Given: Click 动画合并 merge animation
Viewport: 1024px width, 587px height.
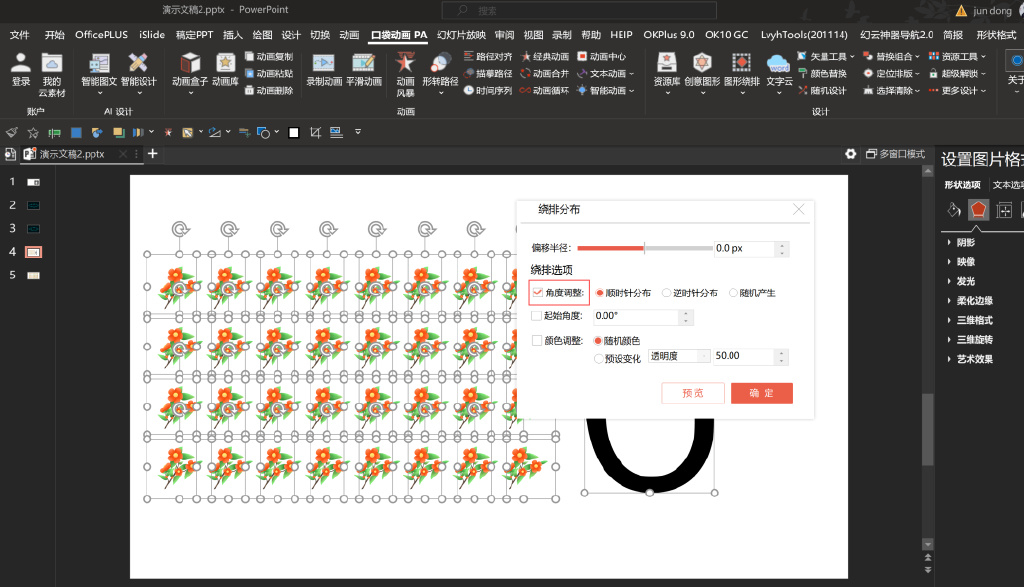Looking at the screenshot, I should (x=545, y=74).
